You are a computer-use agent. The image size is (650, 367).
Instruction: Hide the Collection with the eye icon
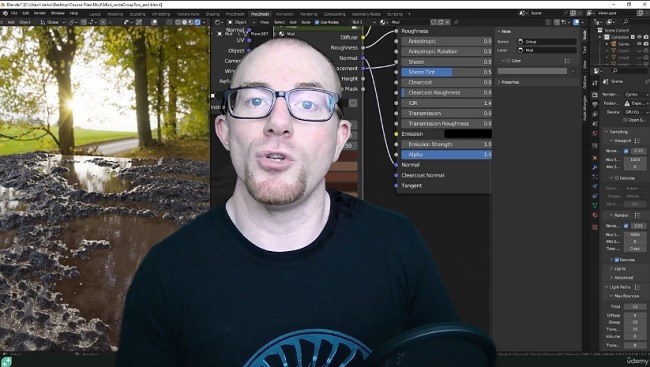(x=640, y=37)
